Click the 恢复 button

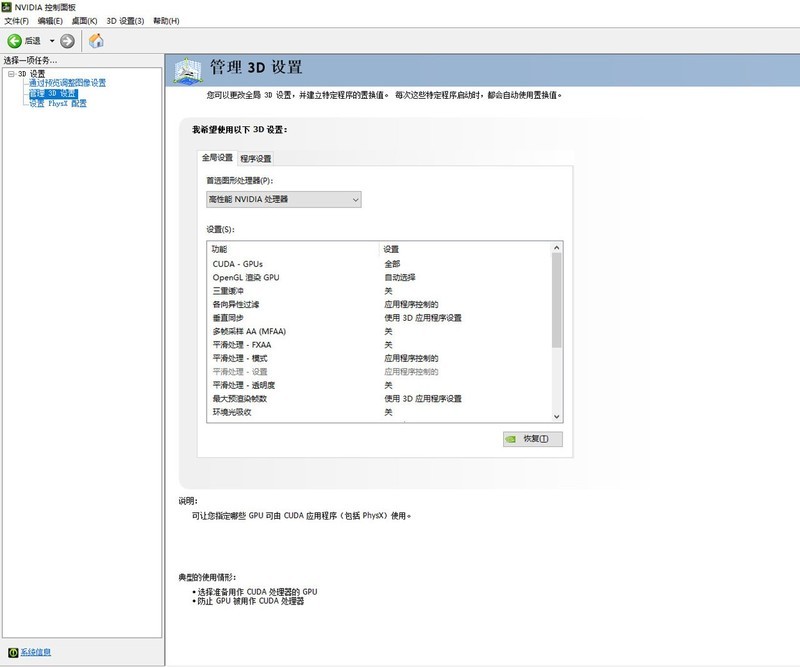(x=535, y=438)
